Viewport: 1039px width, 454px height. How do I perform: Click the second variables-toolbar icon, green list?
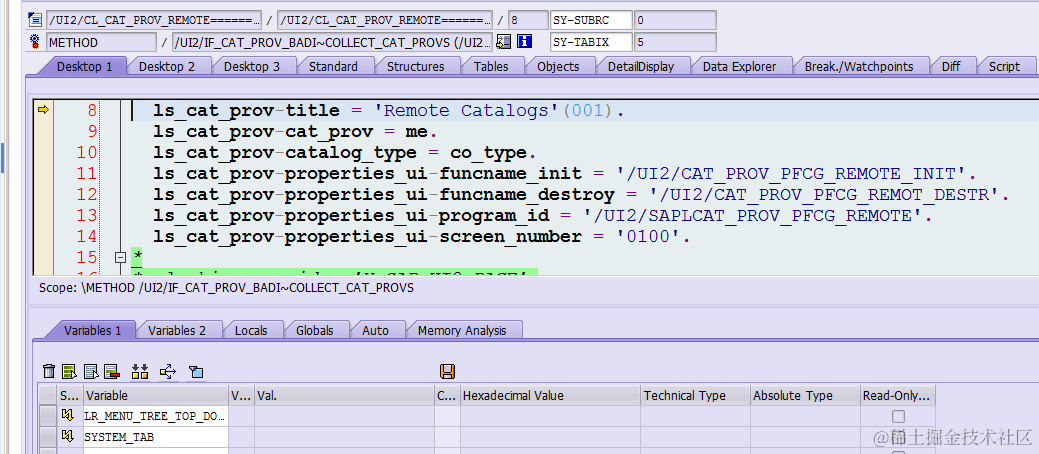70,372
